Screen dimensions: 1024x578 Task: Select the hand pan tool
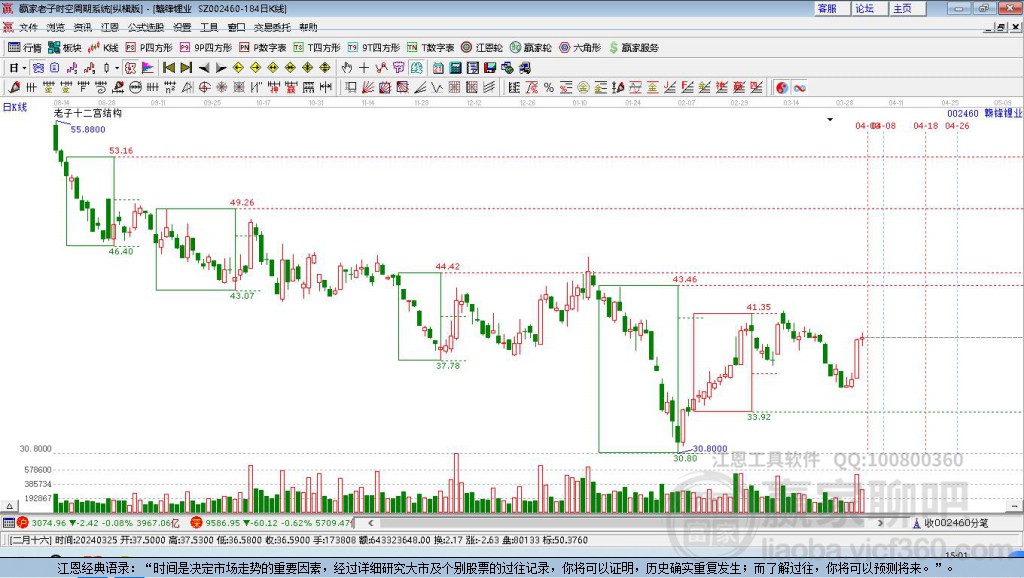click(x=347, y=68)
